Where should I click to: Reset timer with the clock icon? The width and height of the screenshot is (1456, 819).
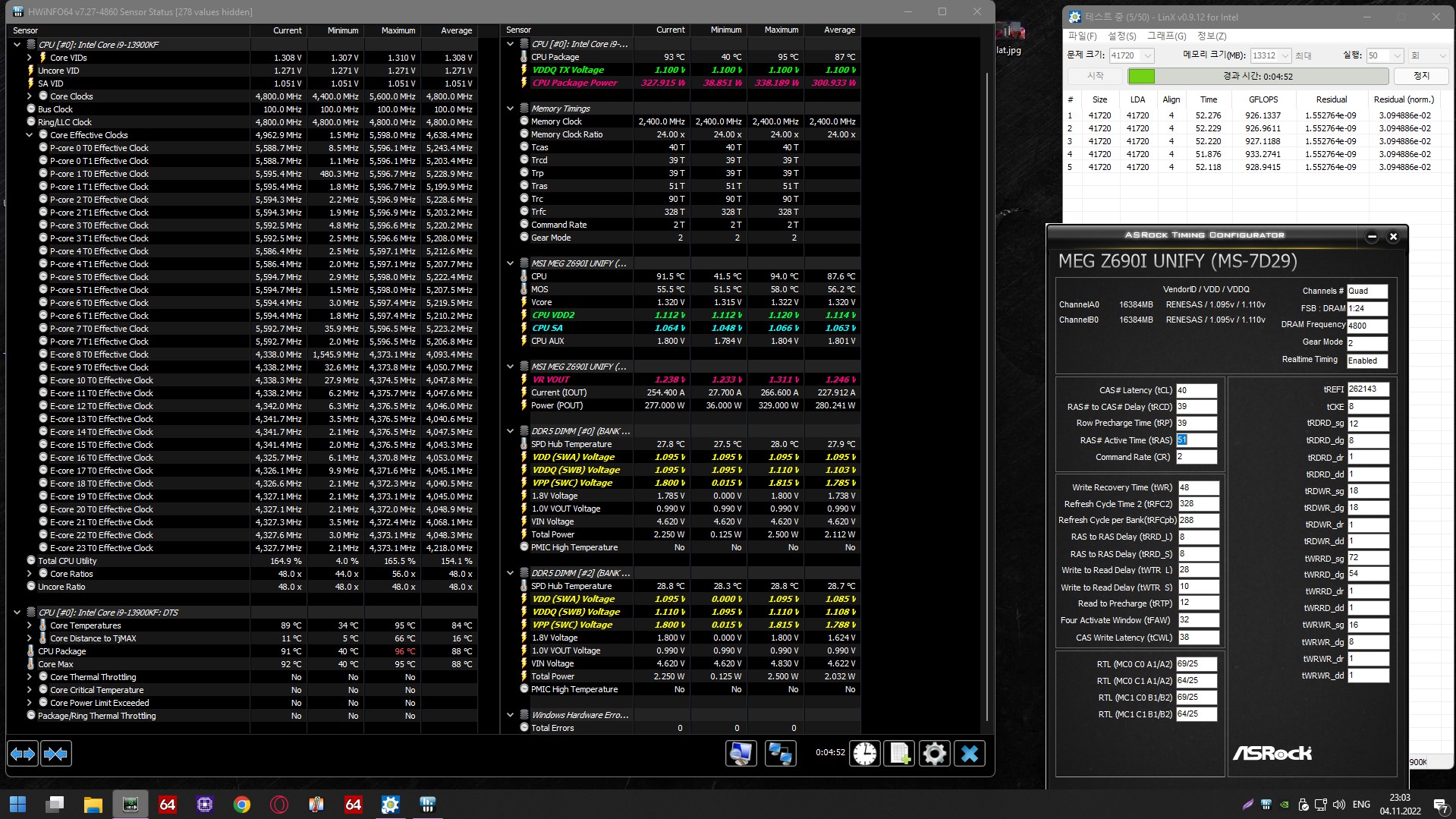(864, 753)
